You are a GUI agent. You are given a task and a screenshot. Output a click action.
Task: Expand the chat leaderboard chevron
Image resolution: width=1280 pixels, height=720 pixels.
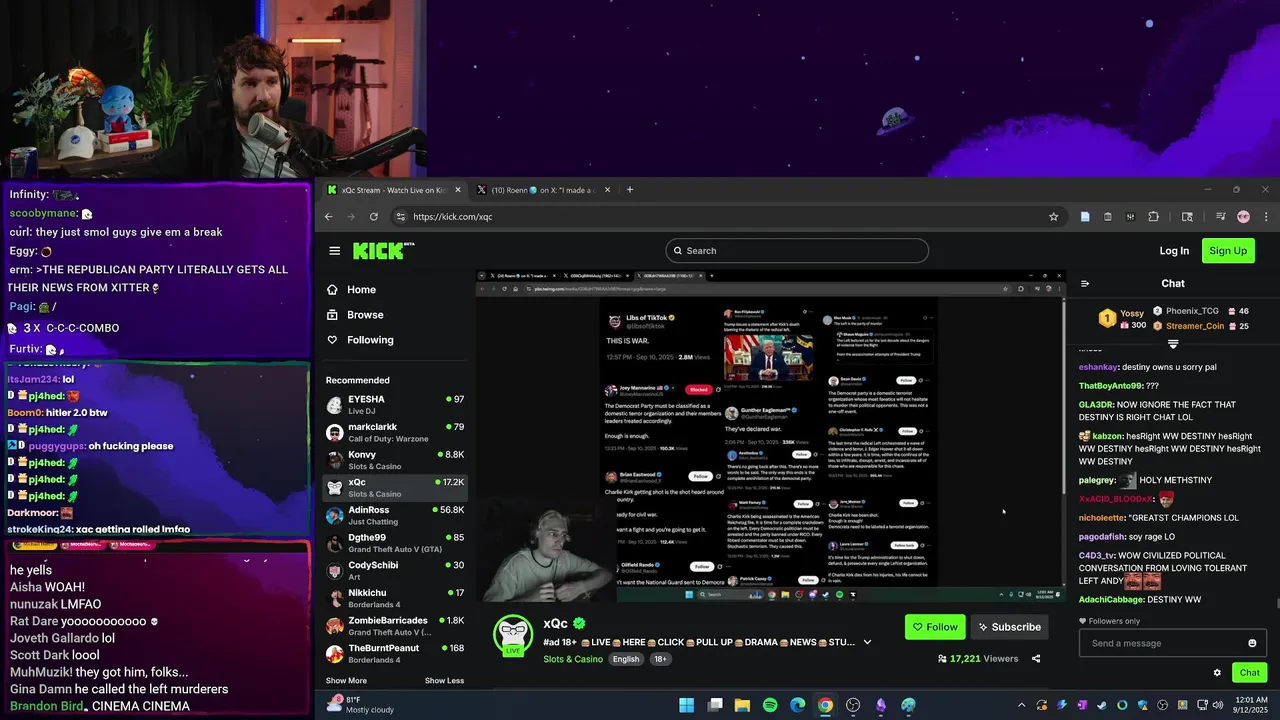[1173, 344]
